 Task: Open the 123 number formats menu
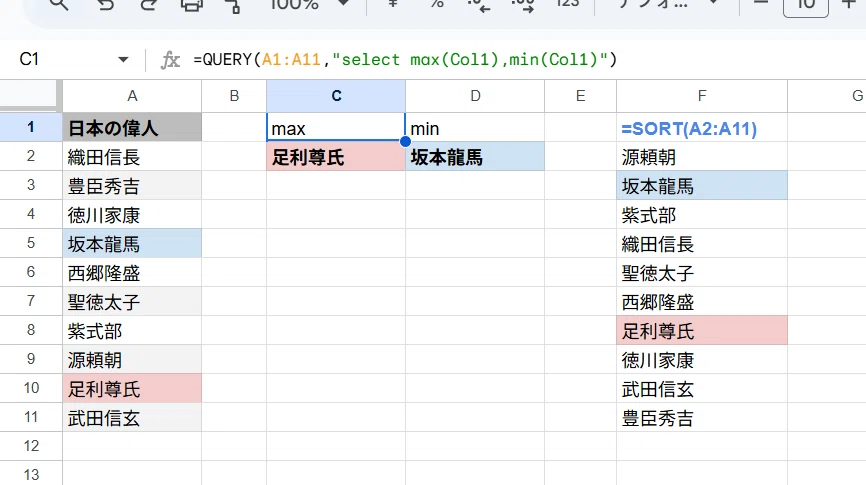(568, 3)
